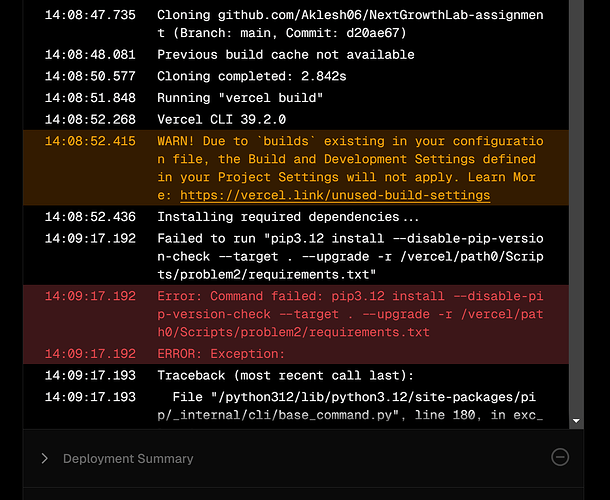Image resolution: width=610 pixels, height=500 pixels.
Task: Click the 14:09:17.192 error timestamp for Command failed
Action: click(90, 296)
